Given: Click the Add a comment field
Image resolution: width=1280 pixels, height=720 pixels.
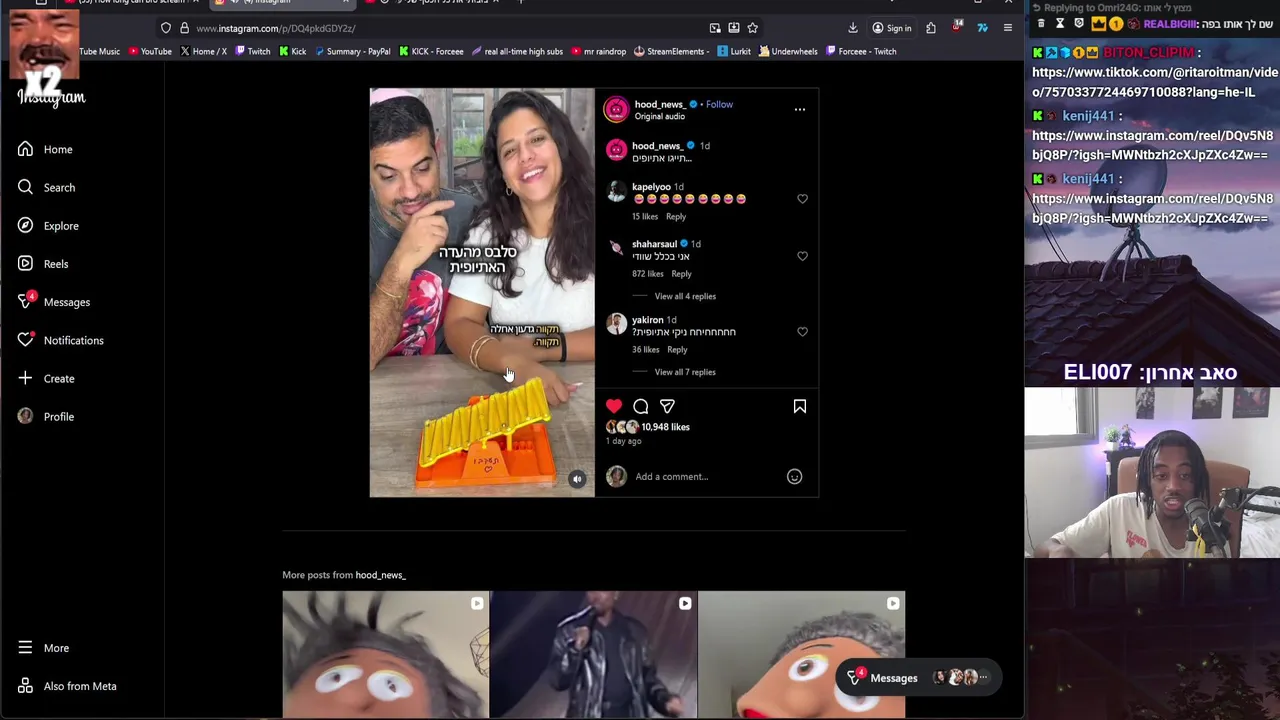Looking at the screenshot, I should (706, 477).
